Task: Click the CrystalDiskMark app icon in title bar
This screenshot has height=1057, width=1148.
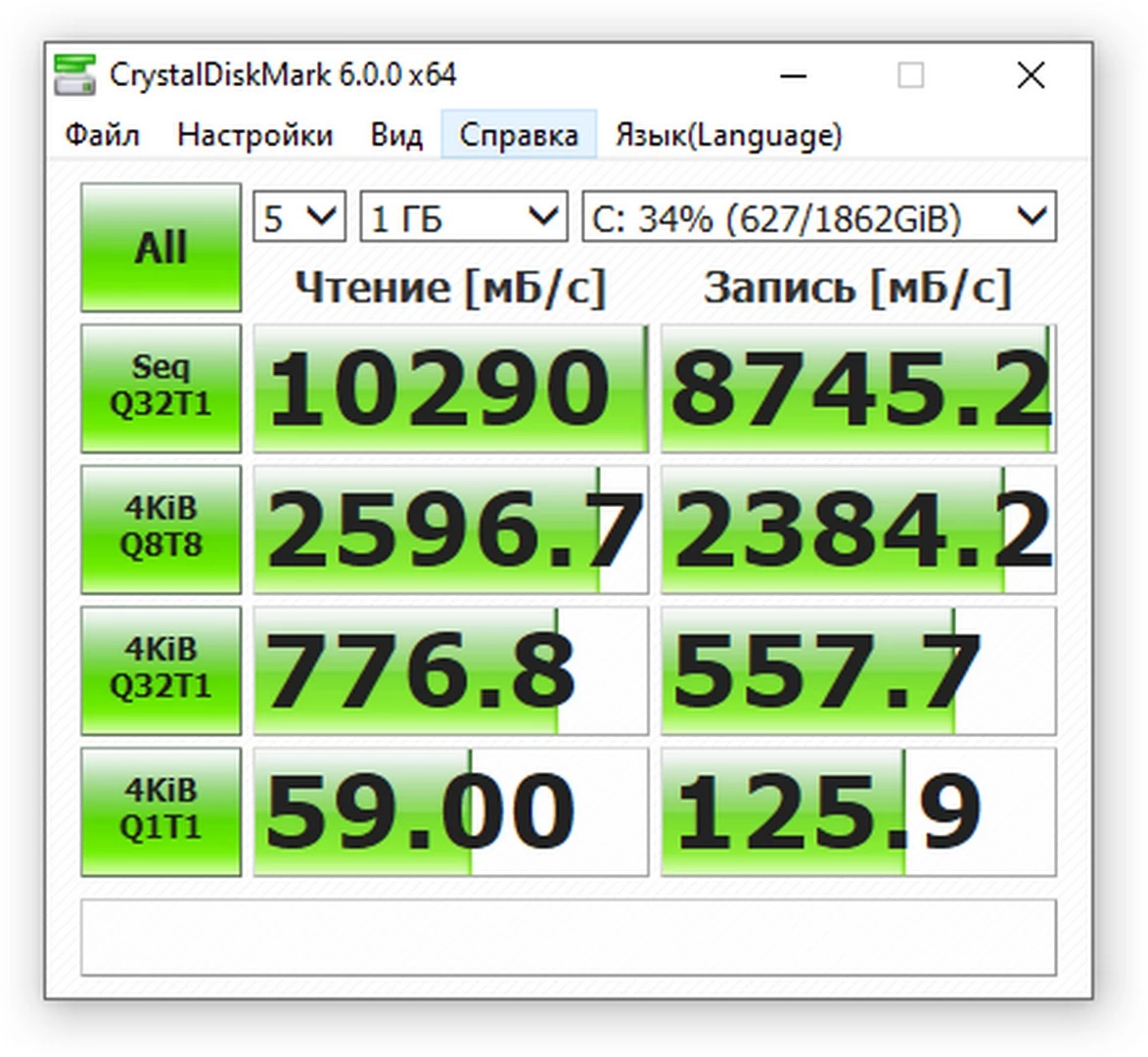Action: (x=74, y=74)
